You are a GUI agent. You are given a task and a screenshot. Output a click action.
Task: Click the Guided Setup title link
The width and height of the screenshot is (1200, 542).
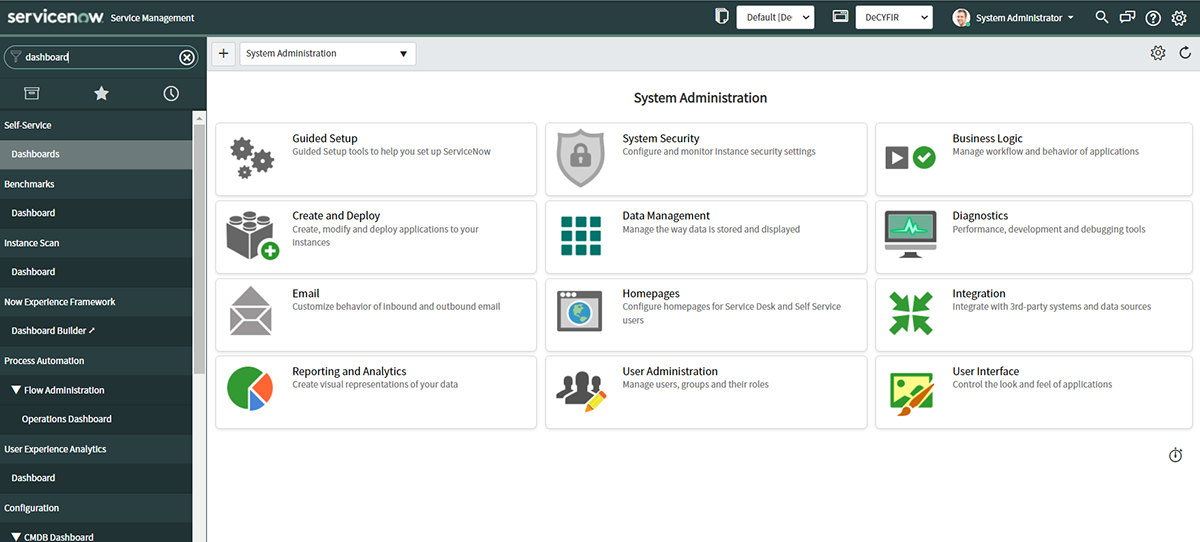coord(325,139)
